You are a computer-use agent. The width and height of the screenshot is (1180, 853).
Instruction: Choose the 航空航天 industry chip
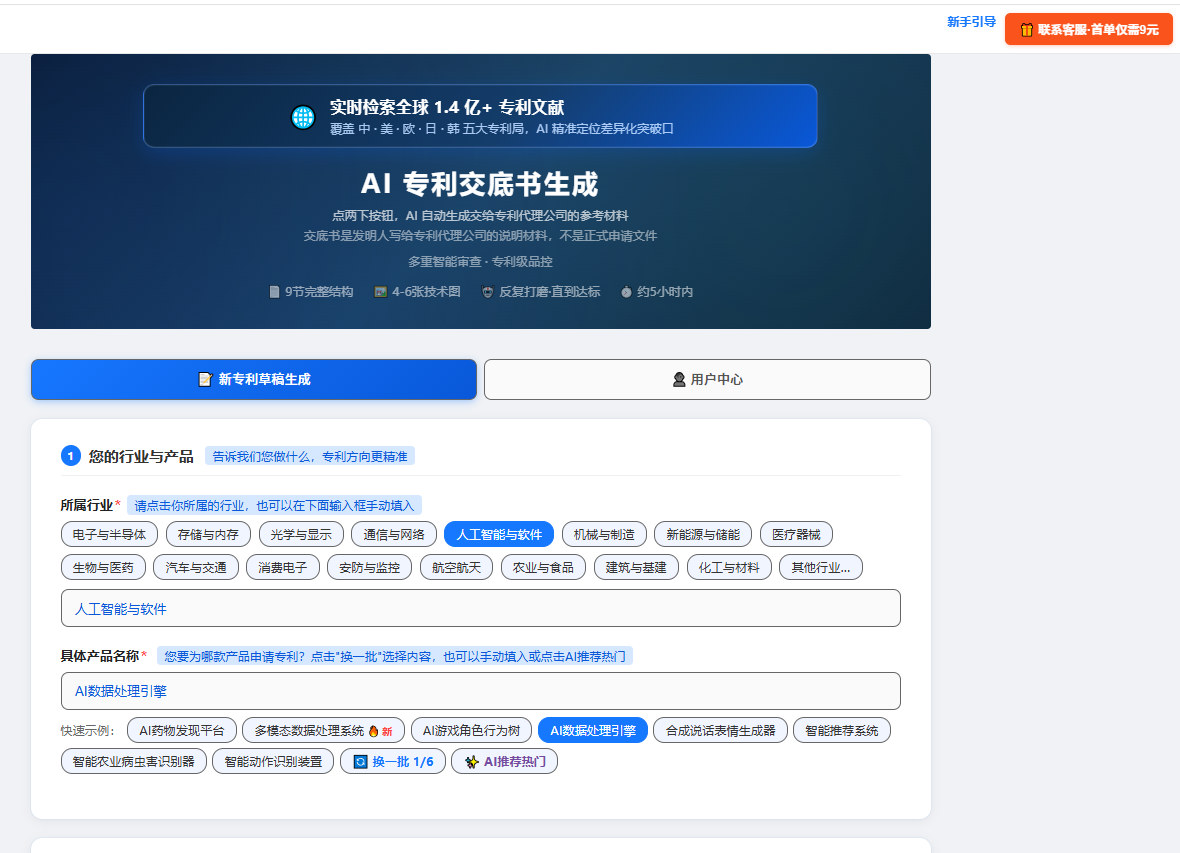(456, 568)
